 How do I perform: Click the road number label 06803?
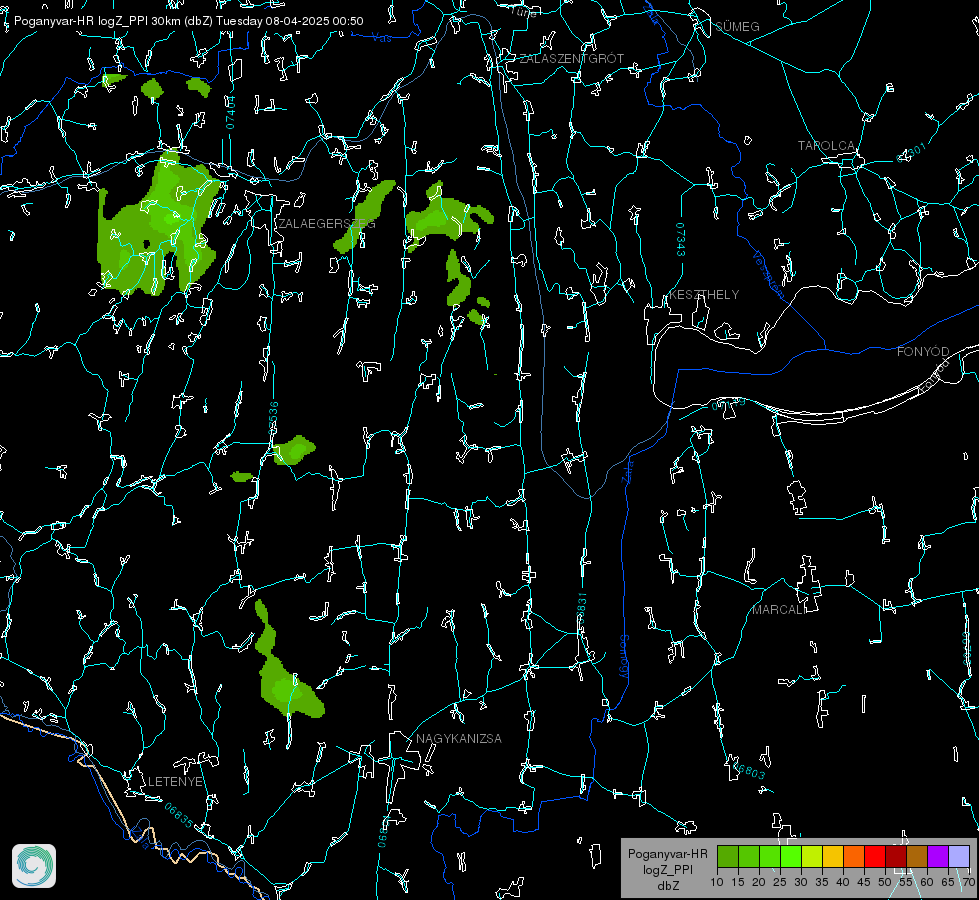pyautogui.click(x=748, y=770)
